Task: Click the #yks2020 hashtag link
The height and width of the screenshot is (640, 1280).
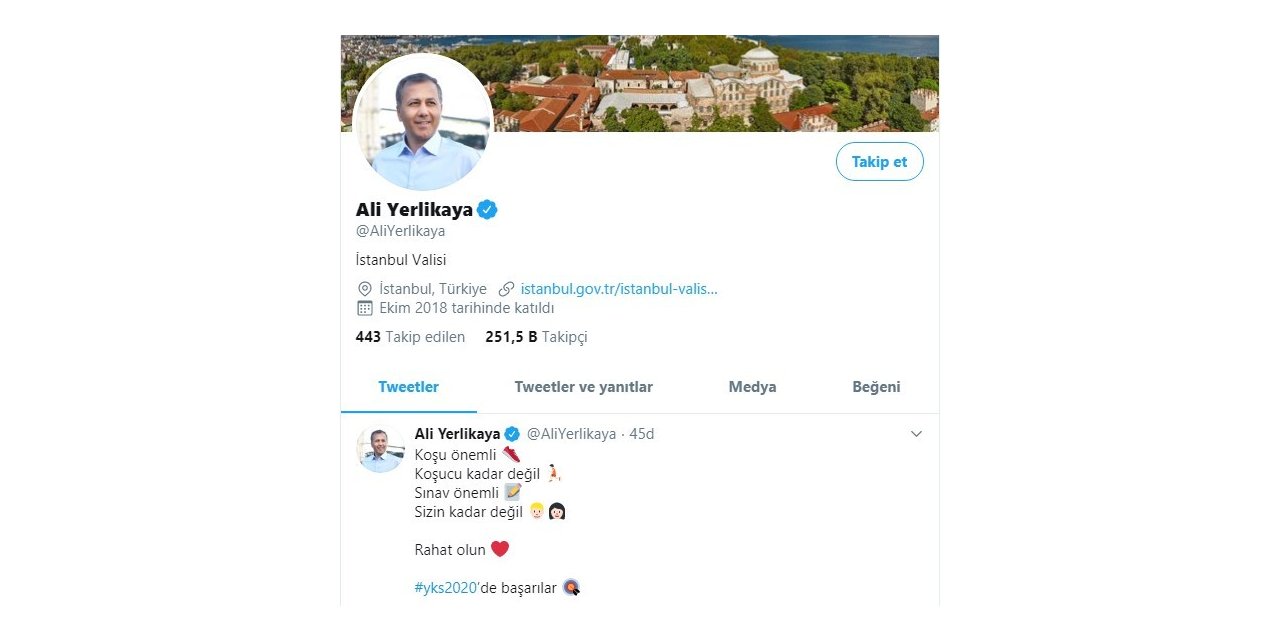Action: coord(444,588)
